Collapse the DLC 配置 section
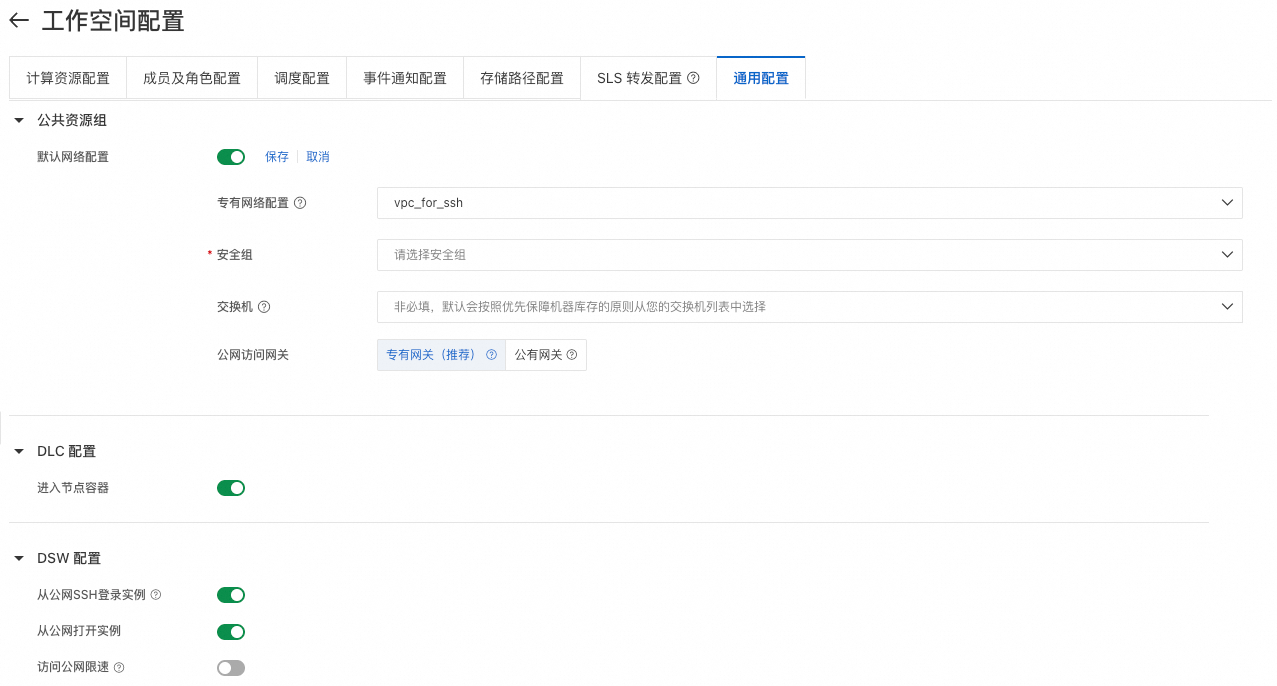1277x686 pixels. [19, 451]
